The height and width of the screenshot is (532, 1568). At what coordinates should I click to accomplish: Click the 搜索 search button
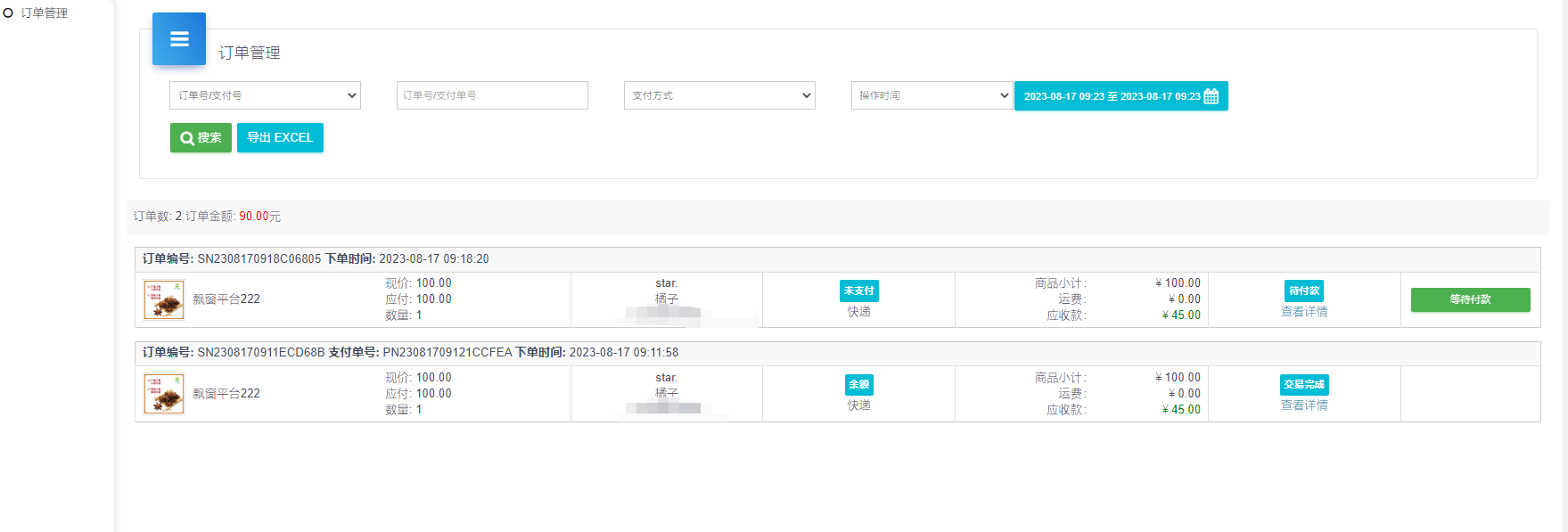click(x=201, y=138)
